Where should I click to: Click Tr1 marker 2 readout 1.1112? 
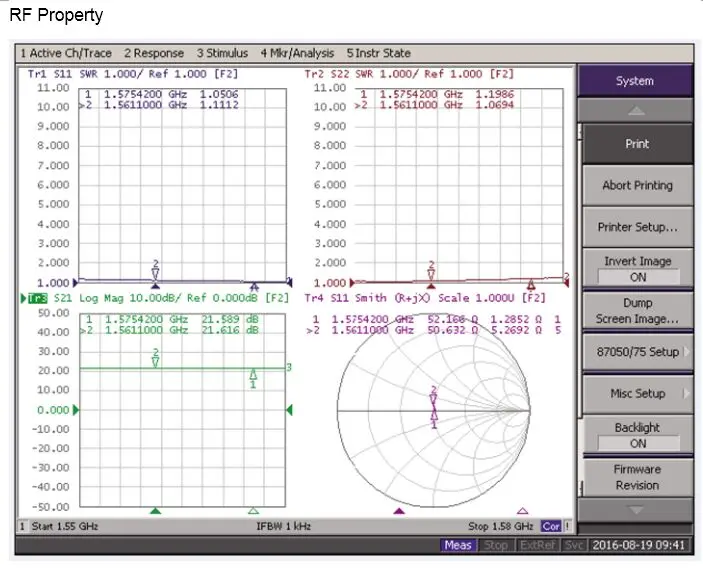219,105
